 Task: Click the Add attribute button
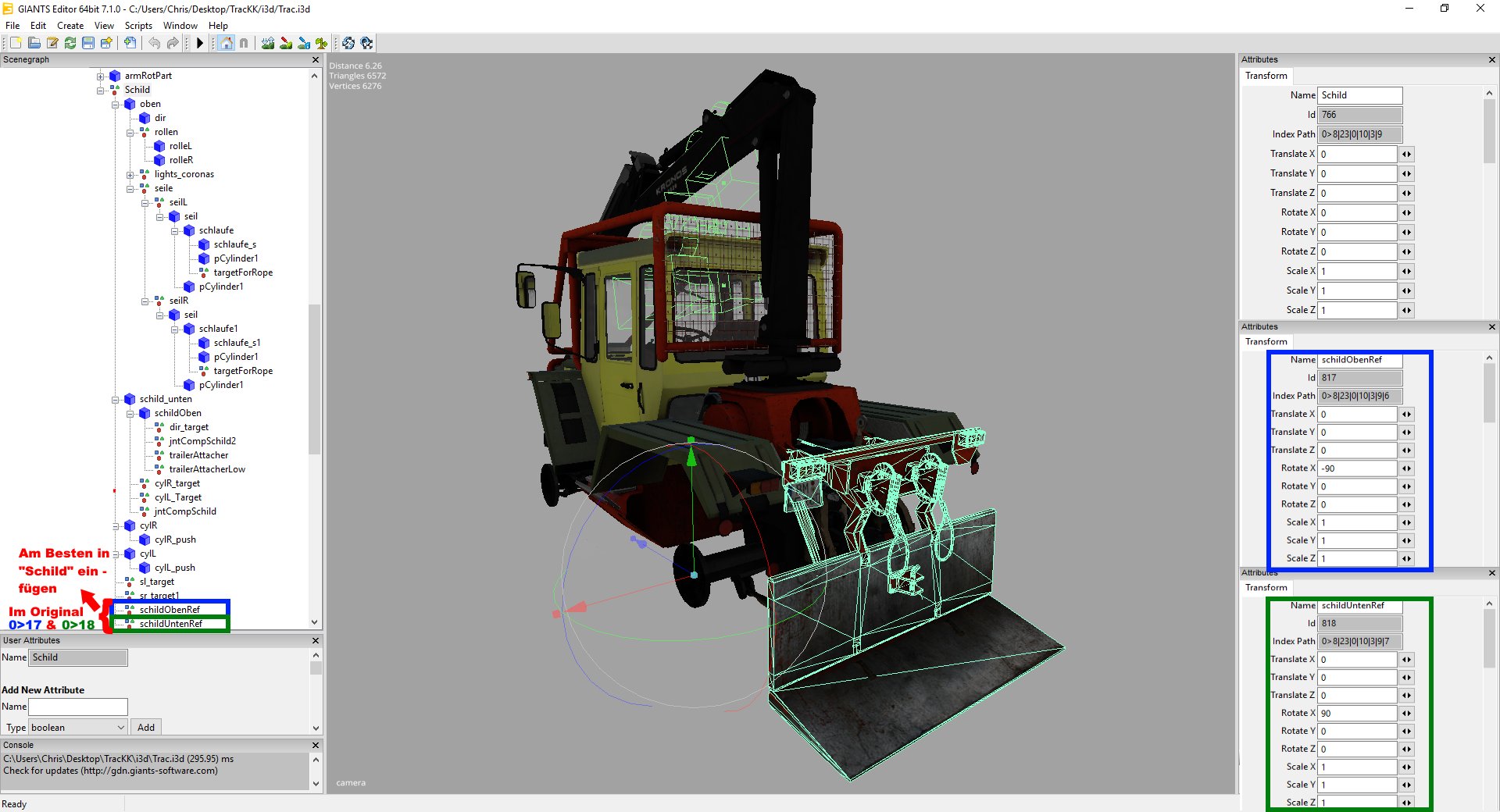coord(146,727)
